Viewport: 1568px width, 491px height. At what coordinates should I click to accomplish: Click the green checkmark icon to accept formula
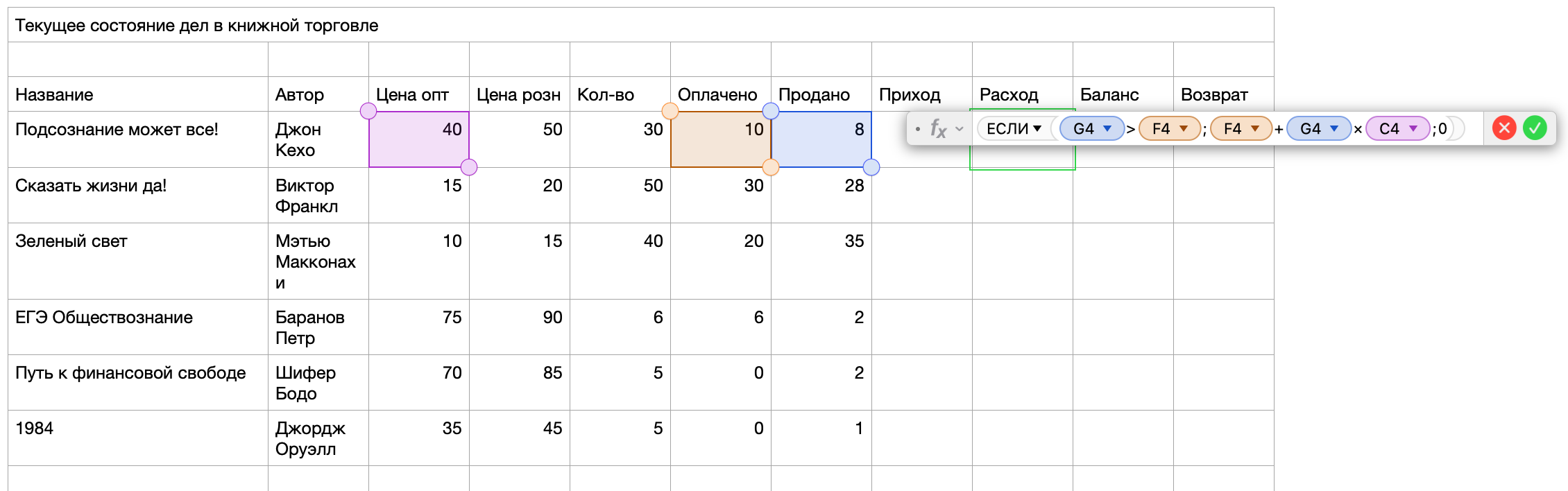1535,128
